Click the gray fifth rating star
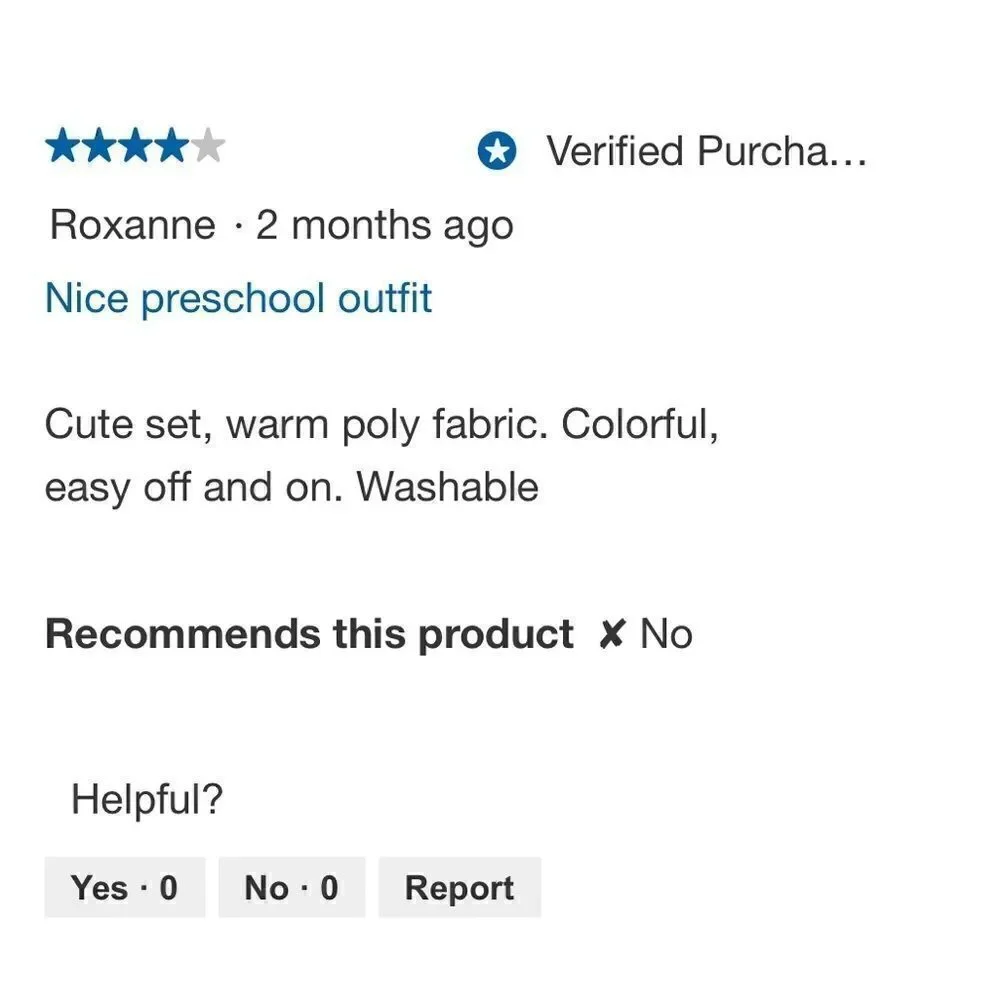 [x=208, y=146]
